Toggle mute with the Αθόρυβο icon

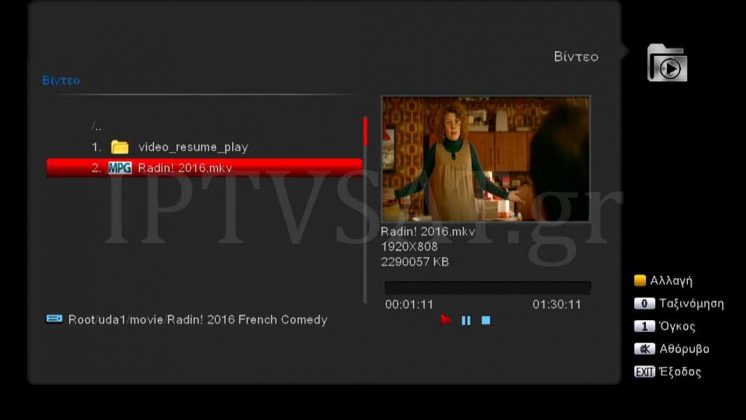644,349
